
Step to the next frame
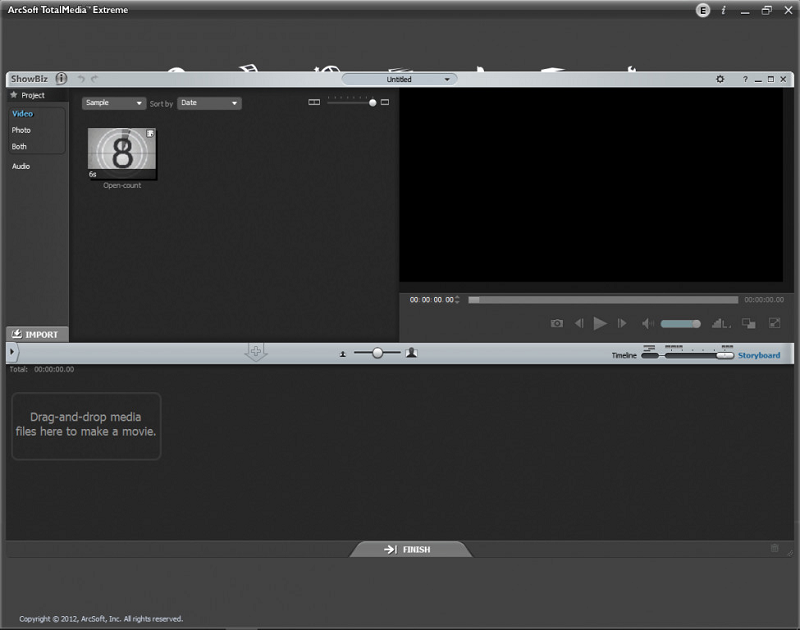click(x=622, y=323)
